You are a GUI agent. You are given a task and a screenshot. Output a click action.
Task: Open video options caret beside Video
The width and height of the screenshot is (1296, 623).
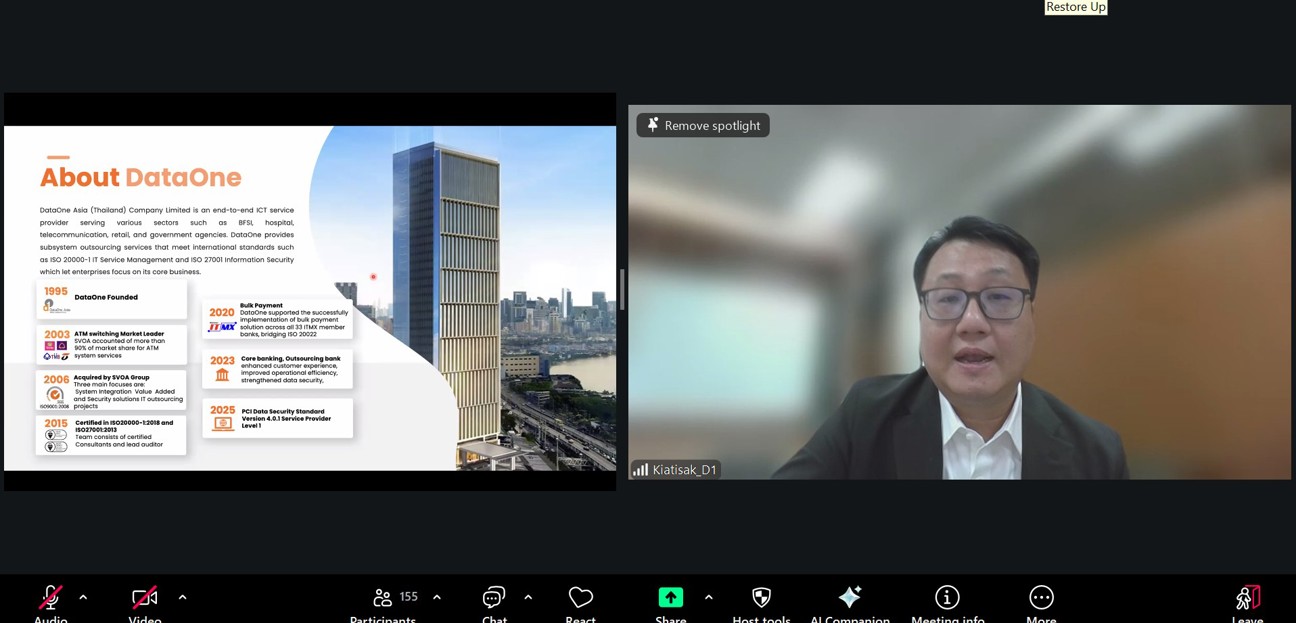(x=182, y=597)
